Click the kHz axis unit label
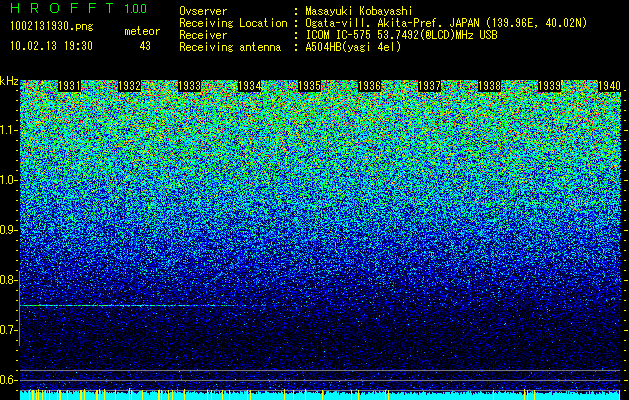Viewport: 629px width, 400px height. point(9,81)
